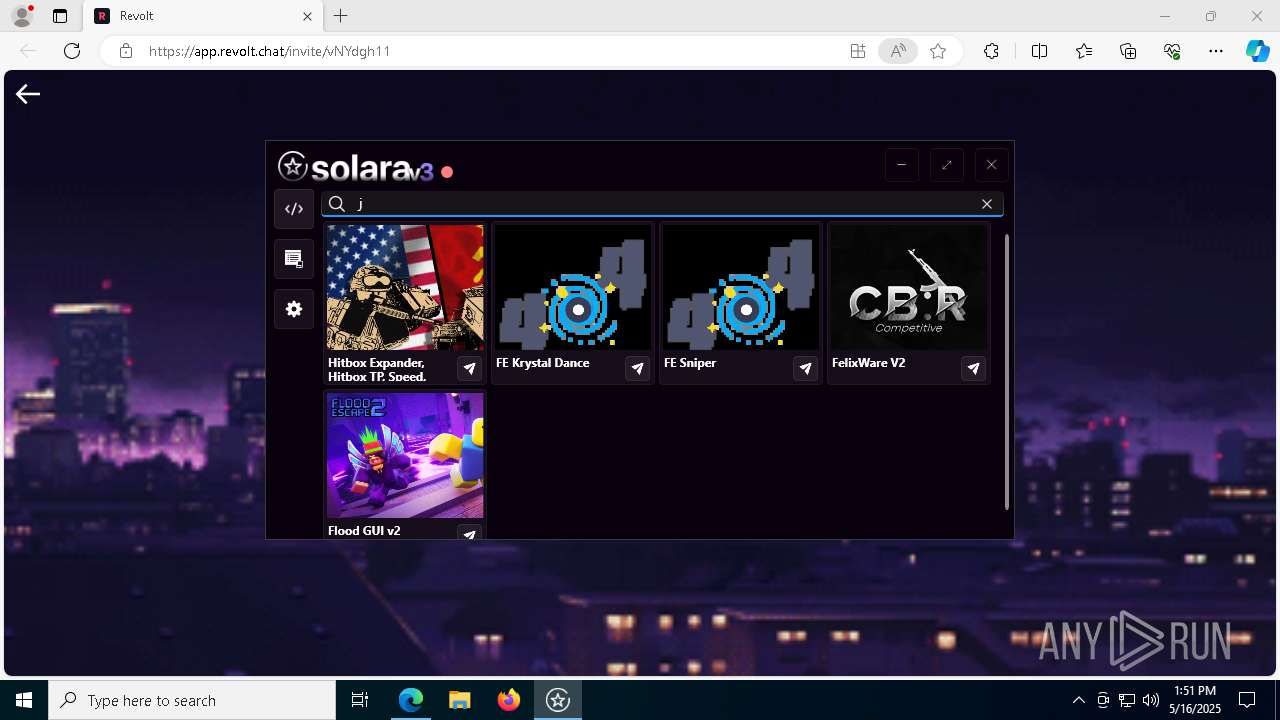Click the search magnifier icon in Solara

[337, 204]
